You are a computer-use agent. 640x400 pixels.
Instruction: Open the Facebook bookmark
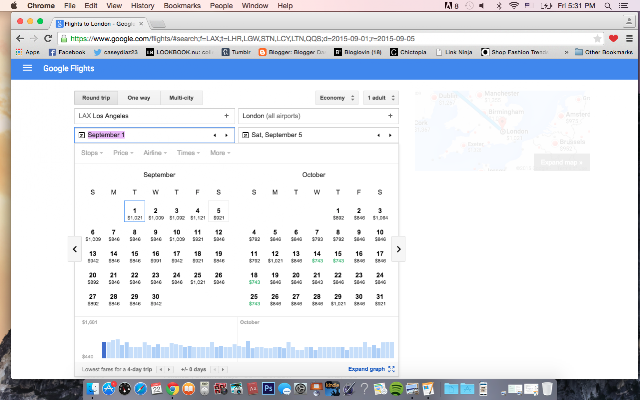(x=67, y=52)
